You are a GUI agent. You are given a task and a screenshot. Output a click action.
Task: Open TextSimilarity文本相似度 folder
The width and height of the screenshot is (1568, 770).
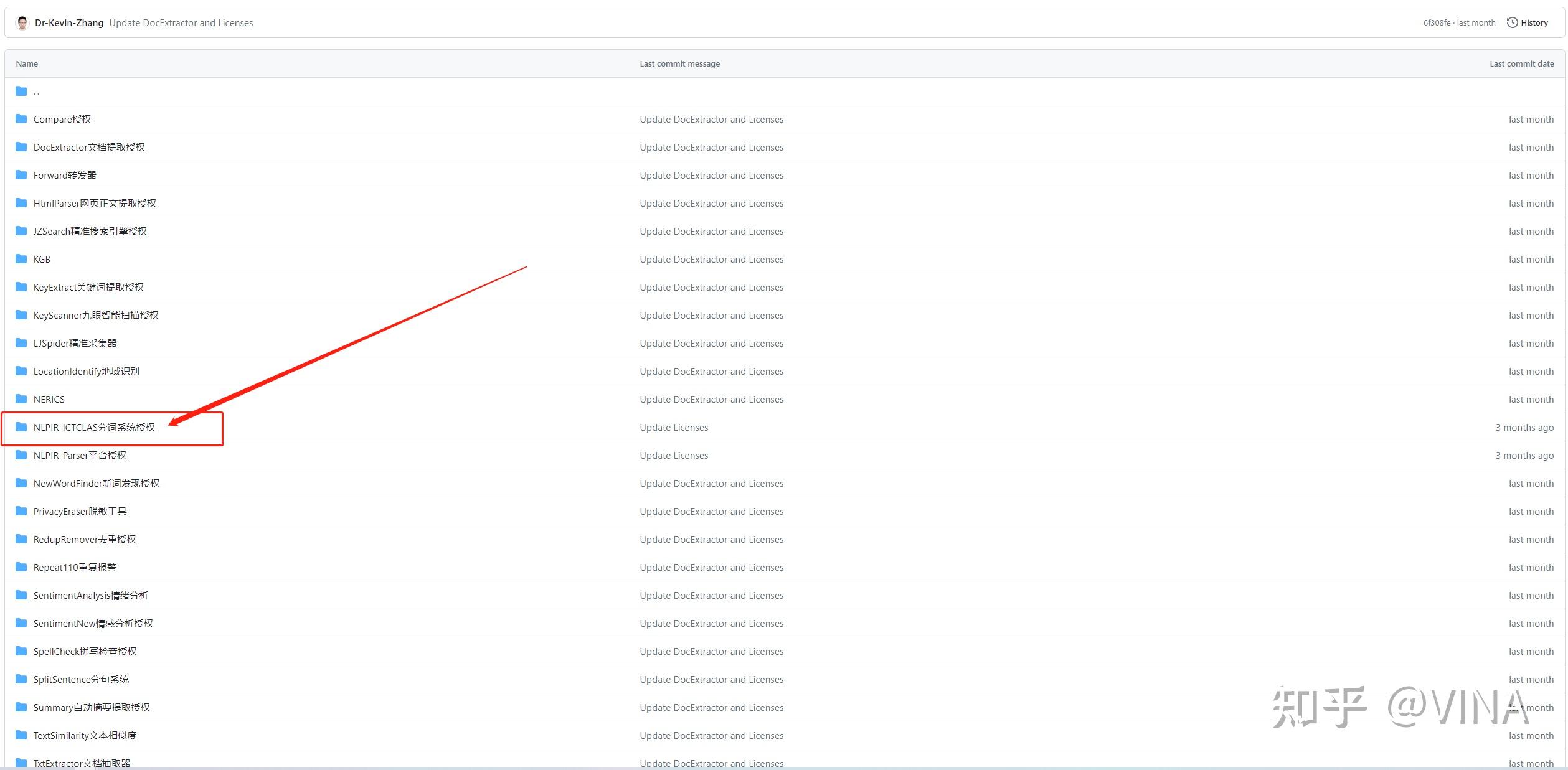[x=85, y=735]
